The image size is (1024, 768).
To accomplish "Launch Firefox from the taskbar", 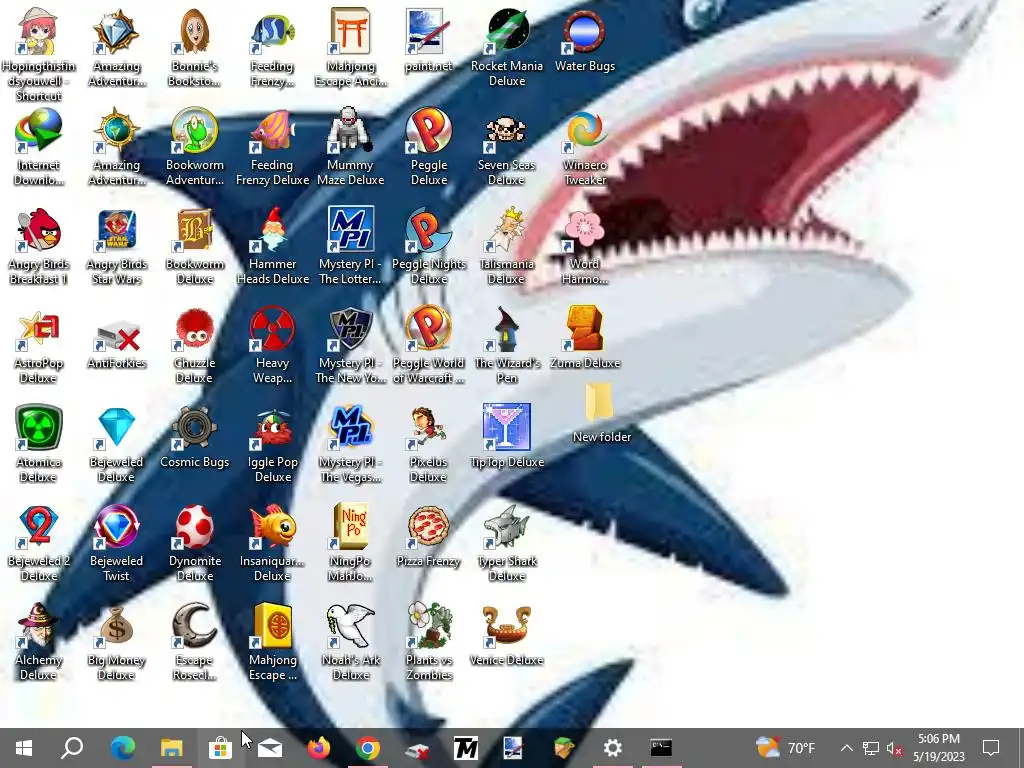I will [319, 748].
